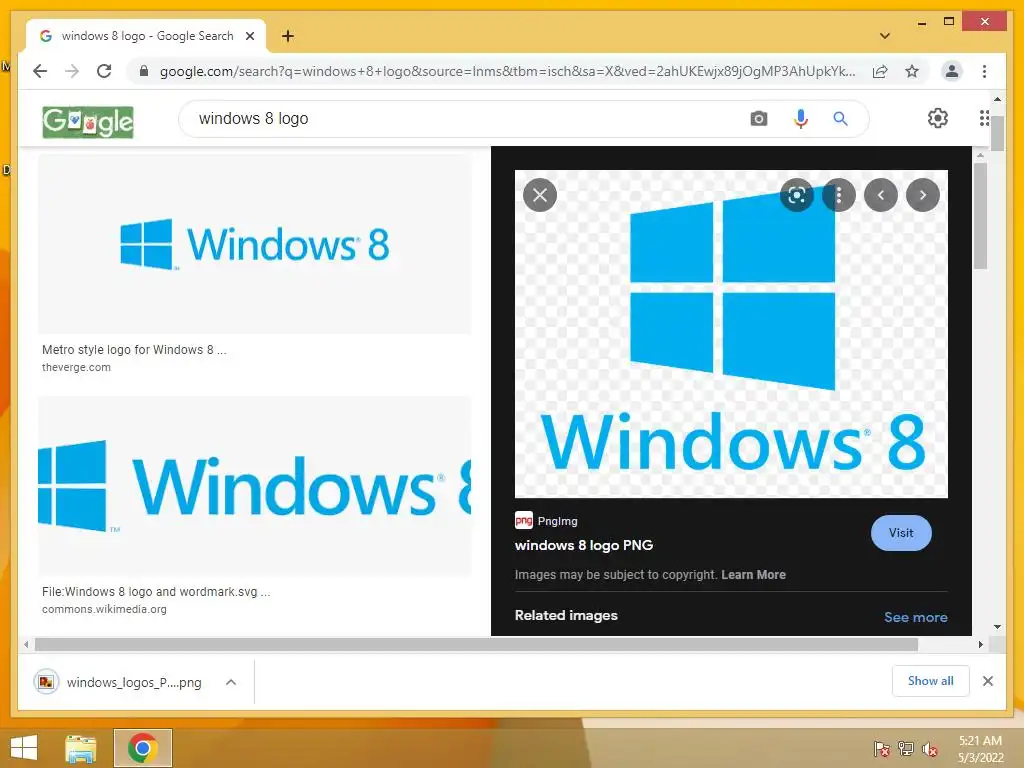1024x768 pixels.
Task: Open 'Metro style logo for Windows 8' caption
Action: (x=134, y=350)
